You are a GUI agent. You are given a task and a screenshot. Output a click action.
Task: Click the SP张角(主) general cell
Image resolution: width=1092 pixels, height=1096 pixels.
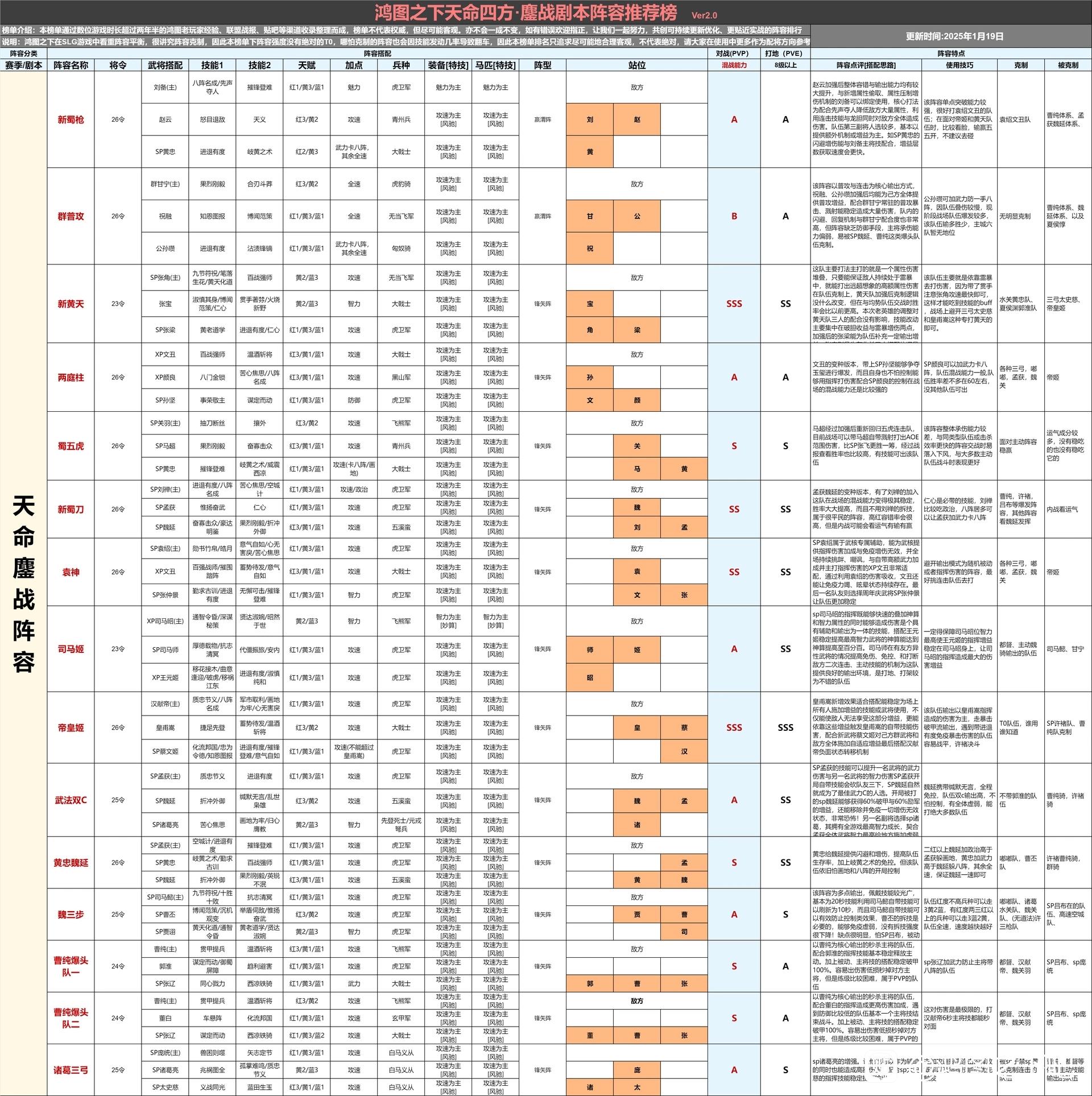pos(165,278)
